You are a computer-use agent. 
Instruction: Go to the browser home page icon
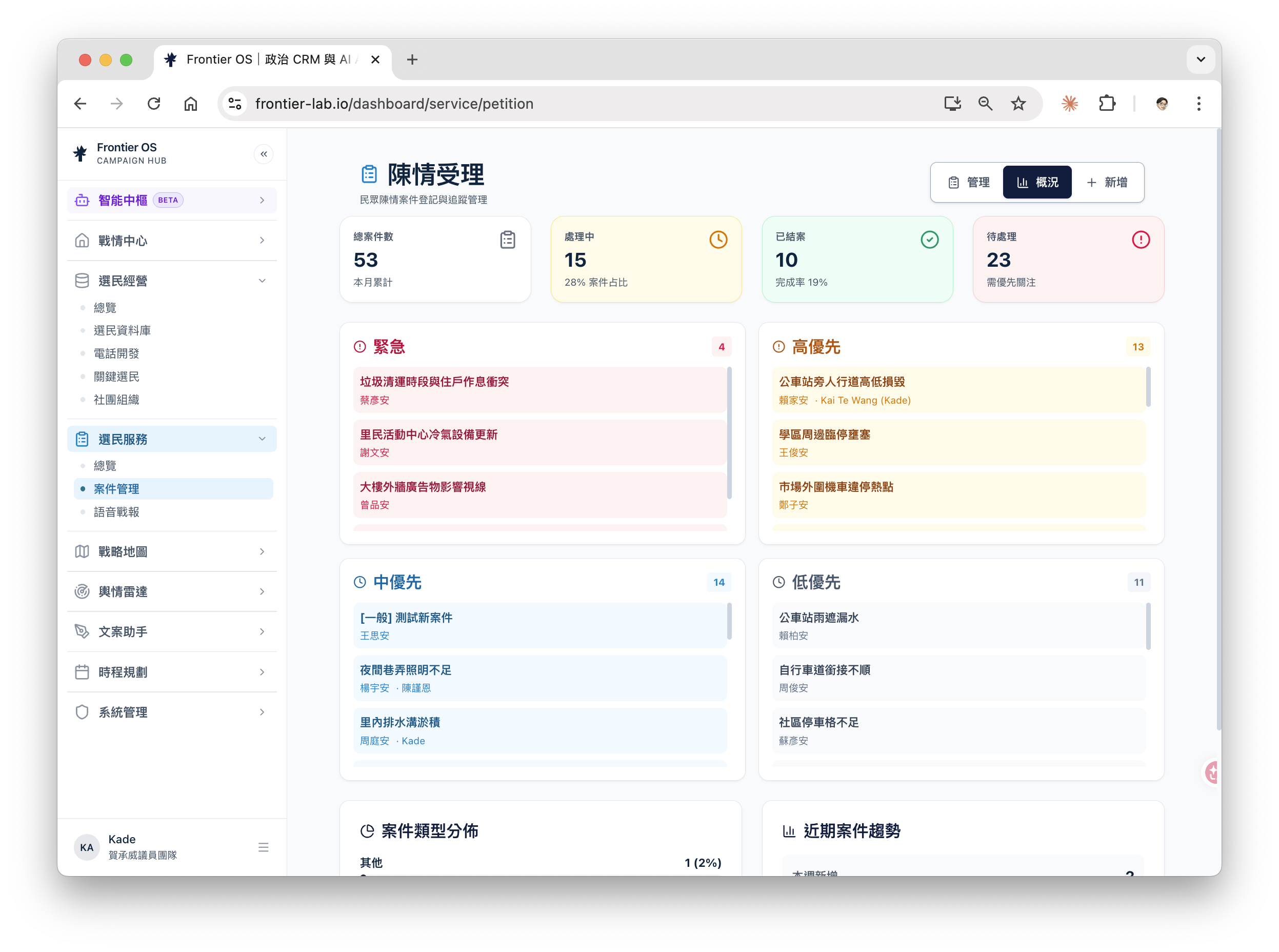click(x=191, y=104)
